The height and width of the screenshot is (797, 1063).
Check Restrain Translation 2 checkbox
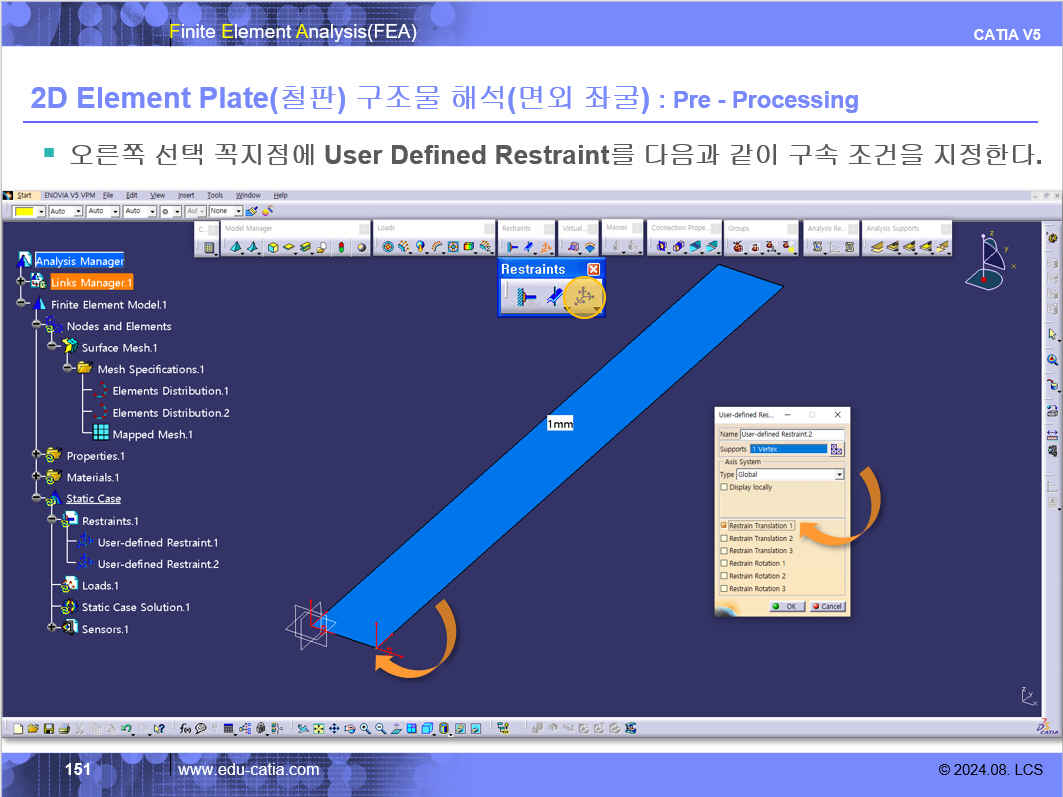(x=723, y=538)
